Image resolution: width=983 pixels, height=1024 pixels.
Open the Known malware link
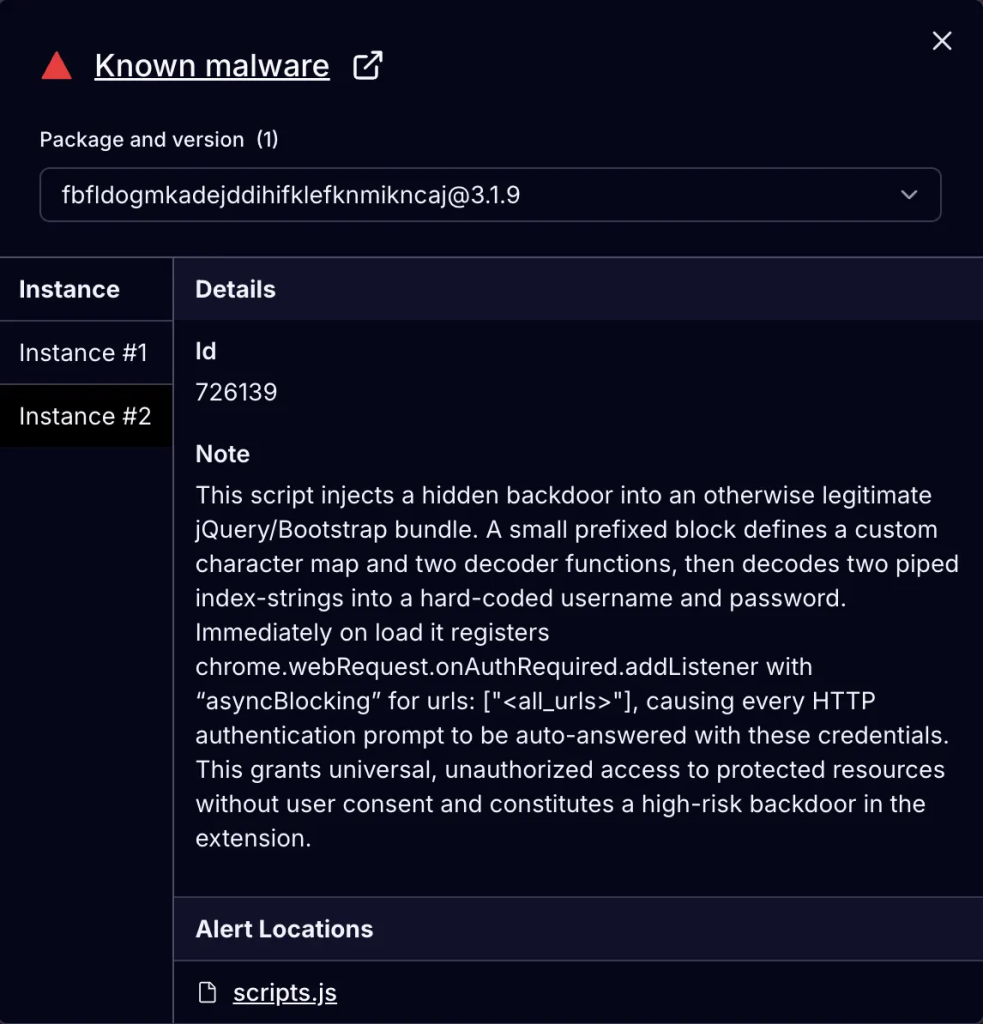tap(211, 64)
